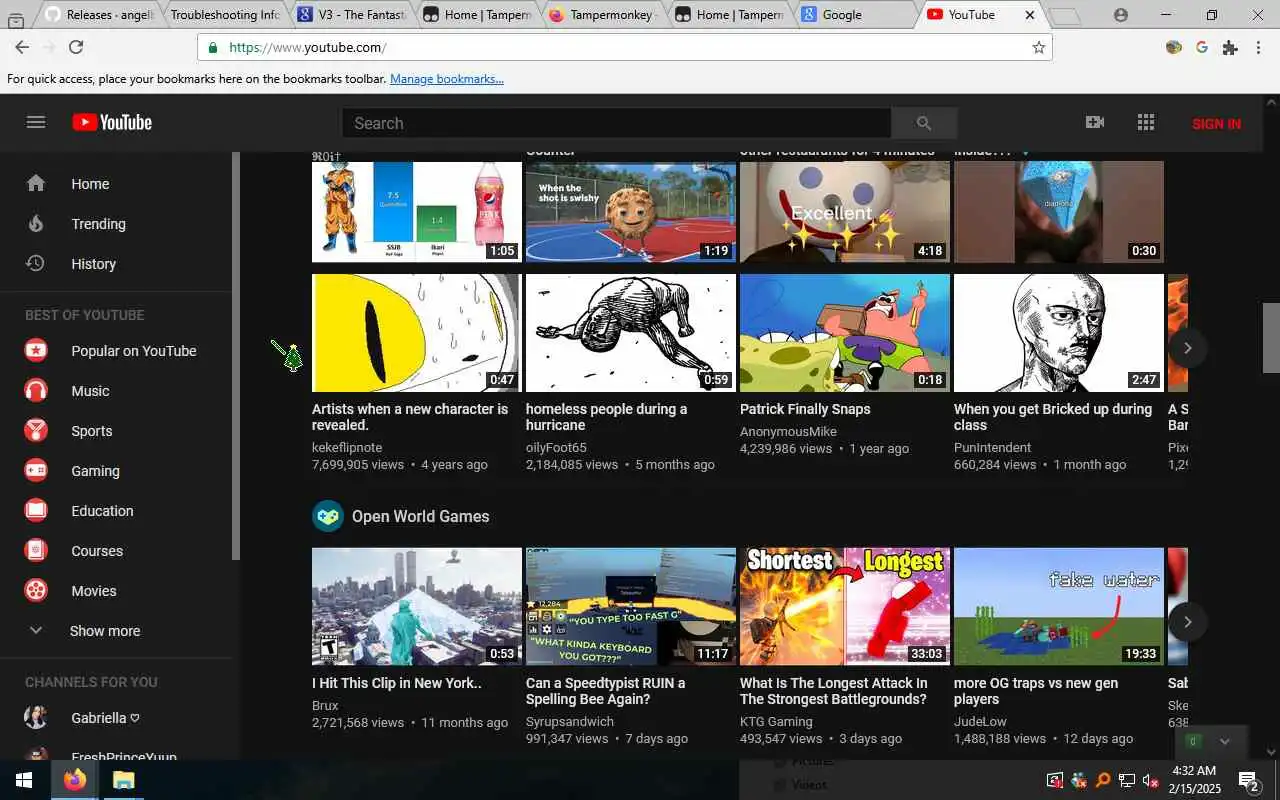
Task: Click the Windows Start button
Action: (x=23, y=780)
